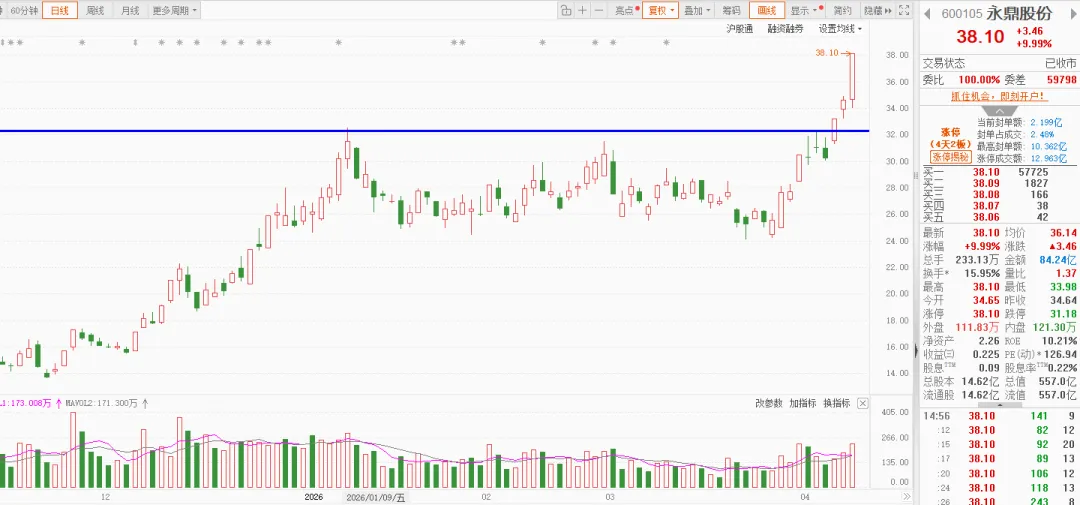
Task: Toggle the 日线 daily chart period
Action: tap(60, 10)
